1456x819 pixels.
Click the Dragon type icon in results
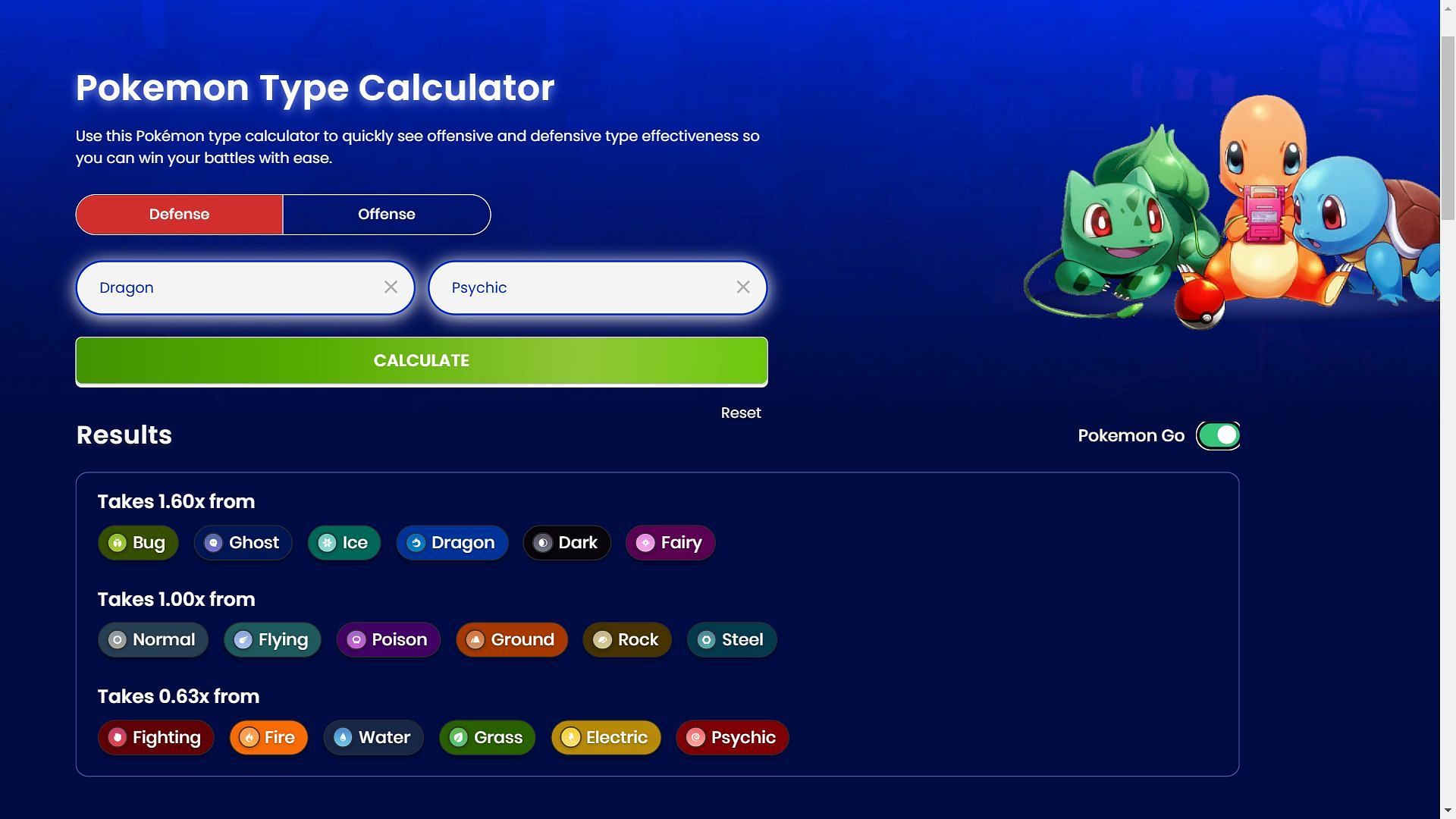[415, 541]
